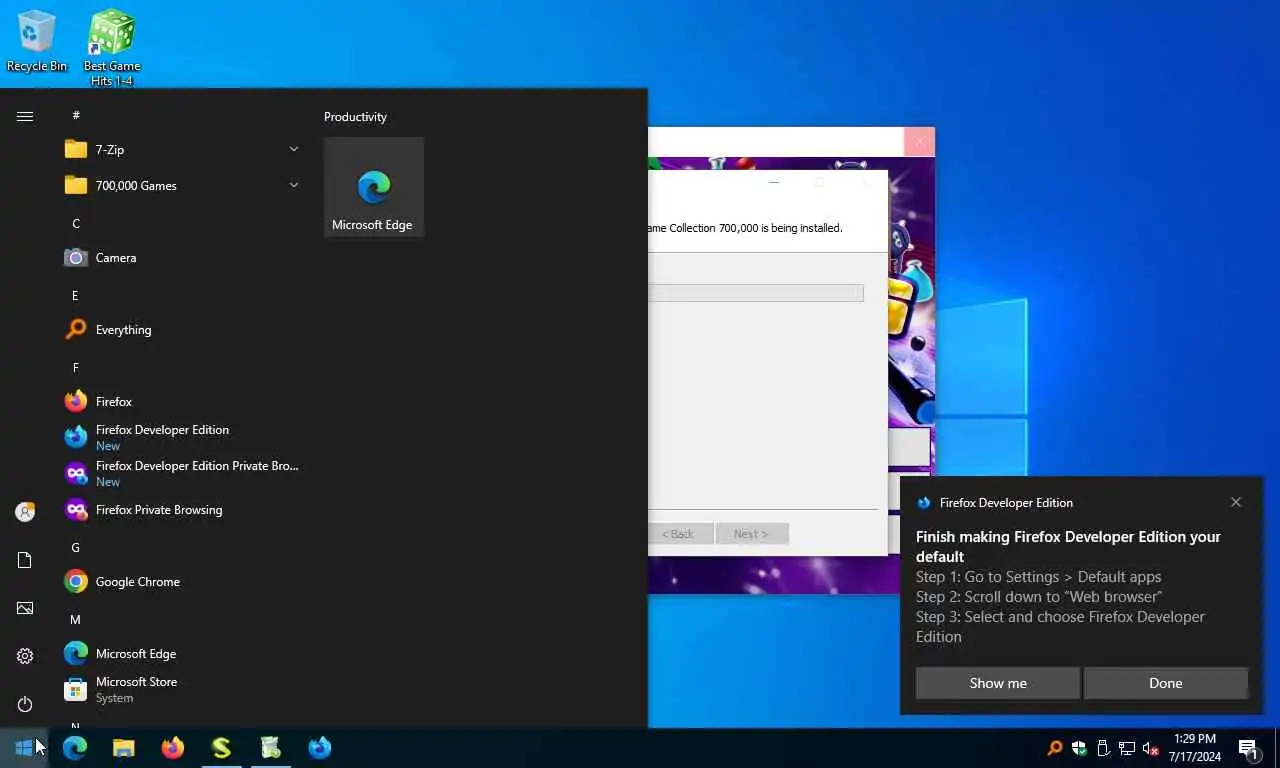Click the installer progress bar

pos(756,293)
